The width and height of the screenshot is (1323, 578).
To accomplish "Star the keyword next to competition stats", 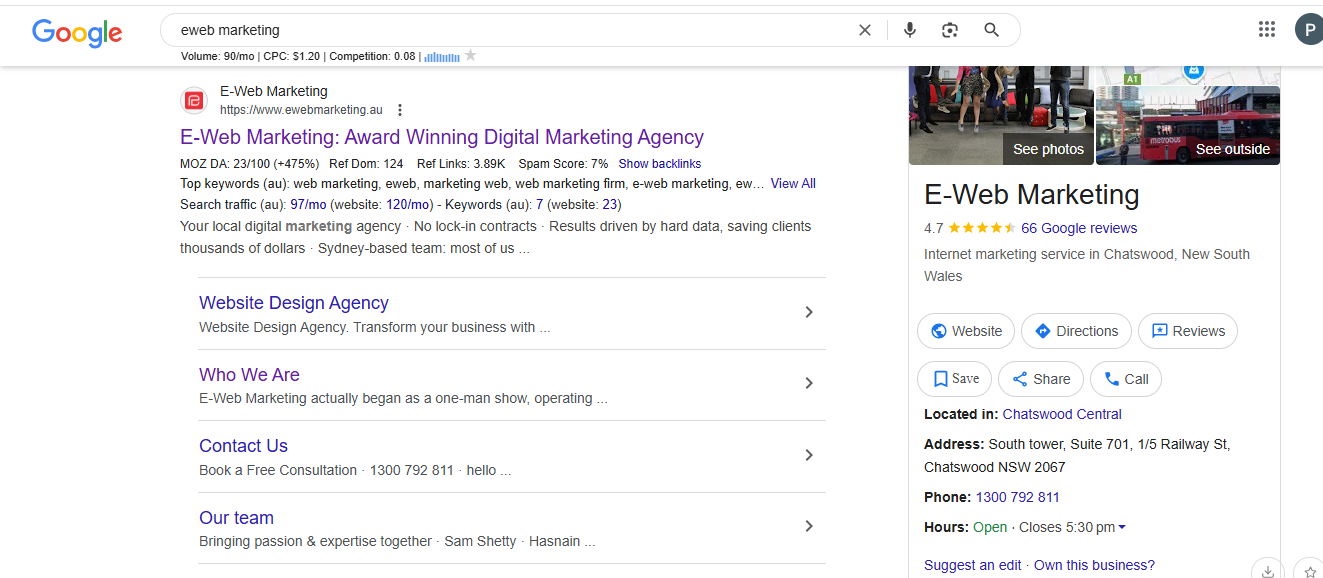I will [x=471, y=56].
